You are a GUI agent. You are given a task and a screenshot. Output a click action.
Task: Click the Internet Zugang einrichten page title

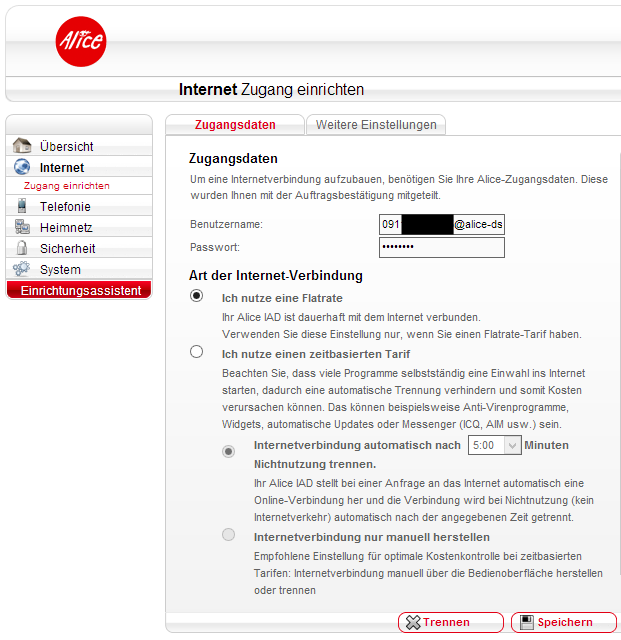[x=271, y=89]
